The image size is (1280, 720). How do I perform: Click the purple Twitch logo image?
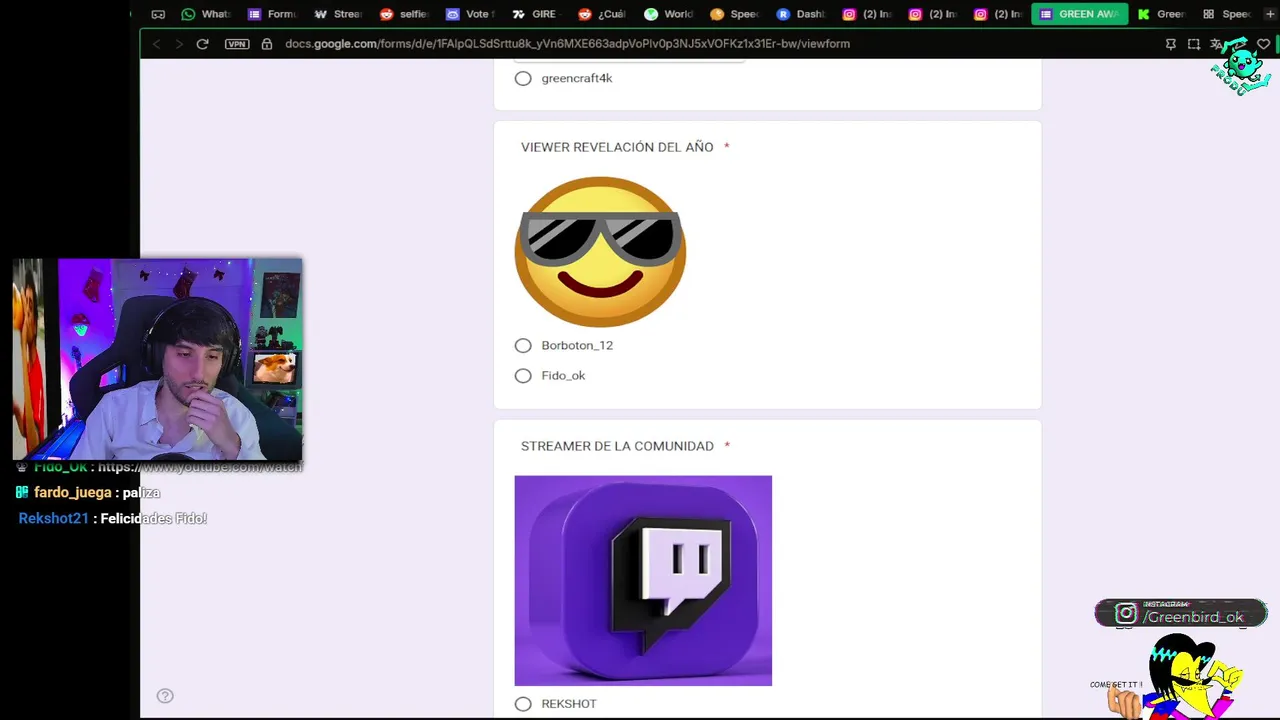(643, 580)
